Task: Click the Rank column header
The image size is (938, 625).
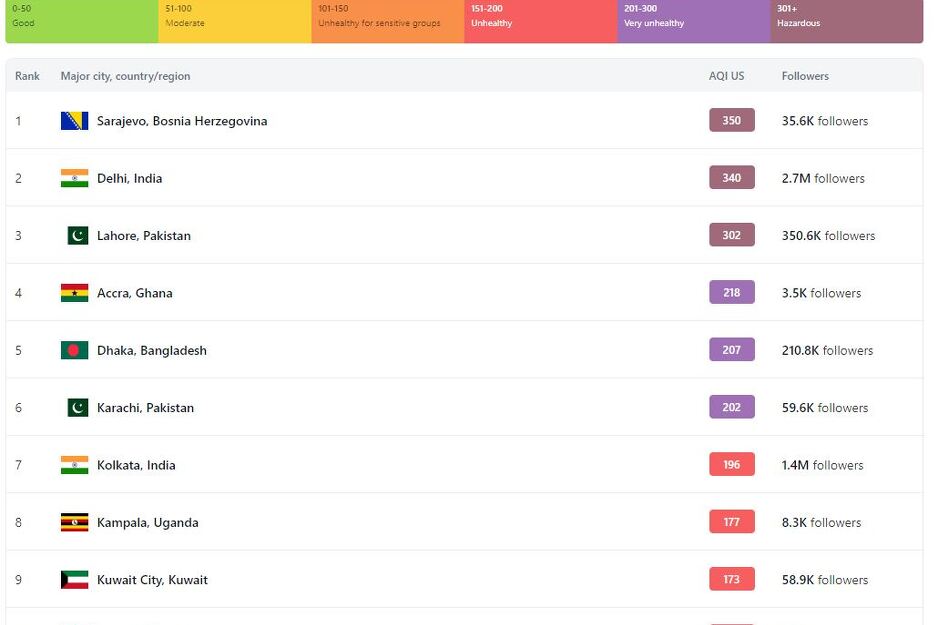Action: [27, 76]
